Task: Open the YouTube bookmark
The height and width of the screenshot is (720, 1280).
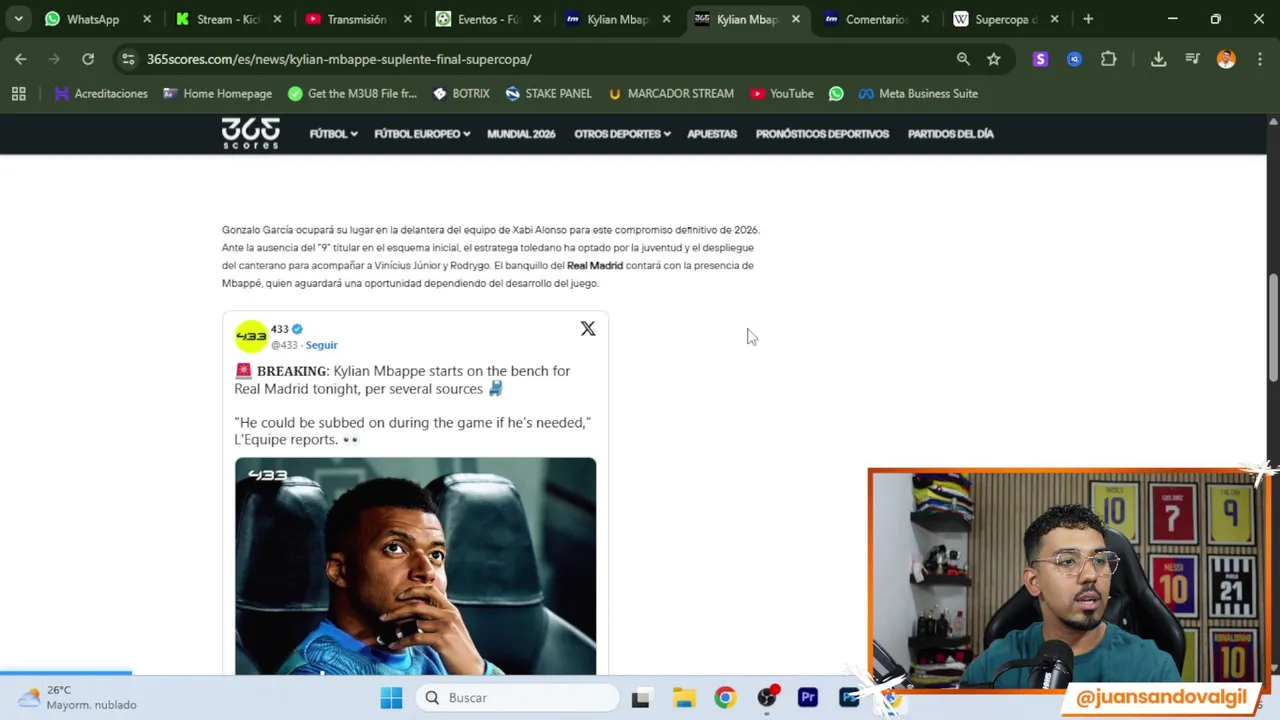Action: 781,93
